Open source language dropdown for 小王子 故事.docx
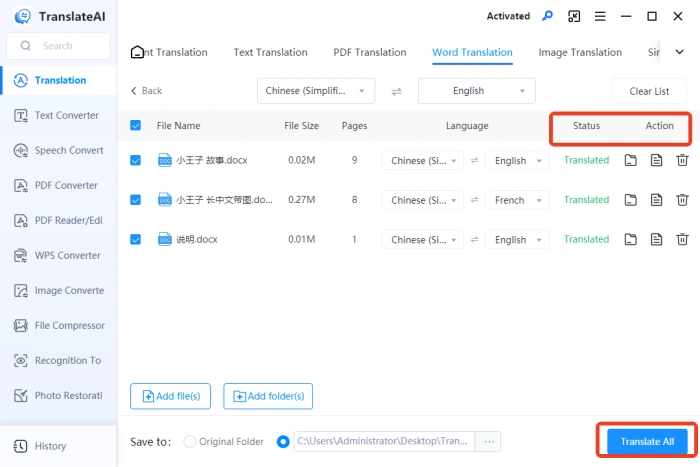Screen dimensions: 700x467 point(422,161)
